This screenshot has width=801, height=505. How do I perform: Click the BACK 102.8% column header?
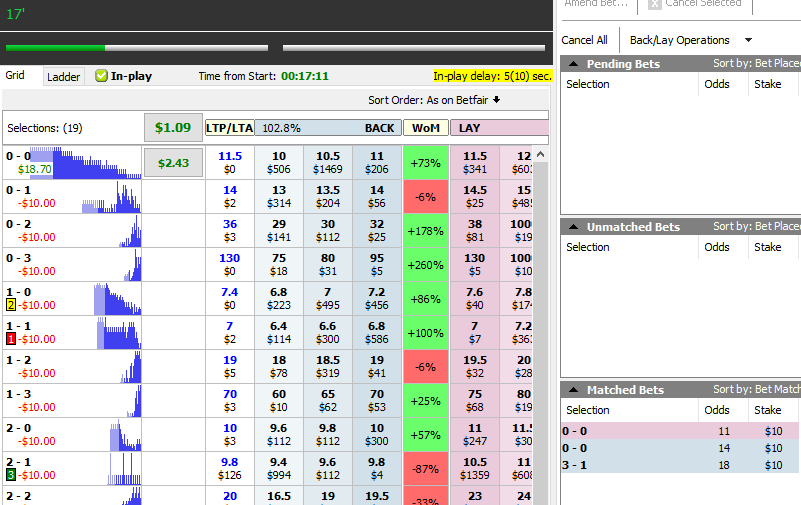pos(328,128)
